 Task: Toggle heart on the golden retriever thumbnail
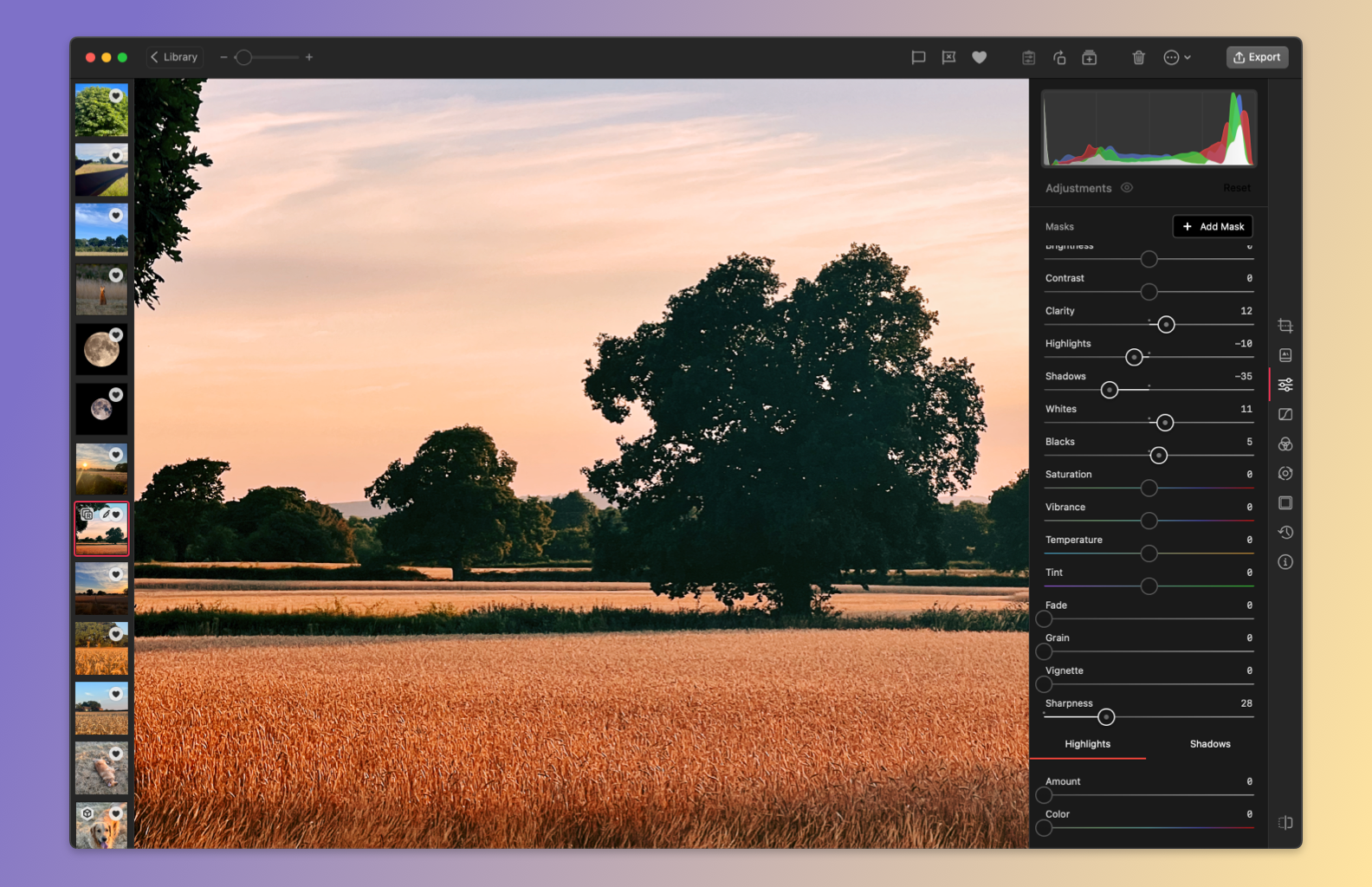click(x=116, y=813)
